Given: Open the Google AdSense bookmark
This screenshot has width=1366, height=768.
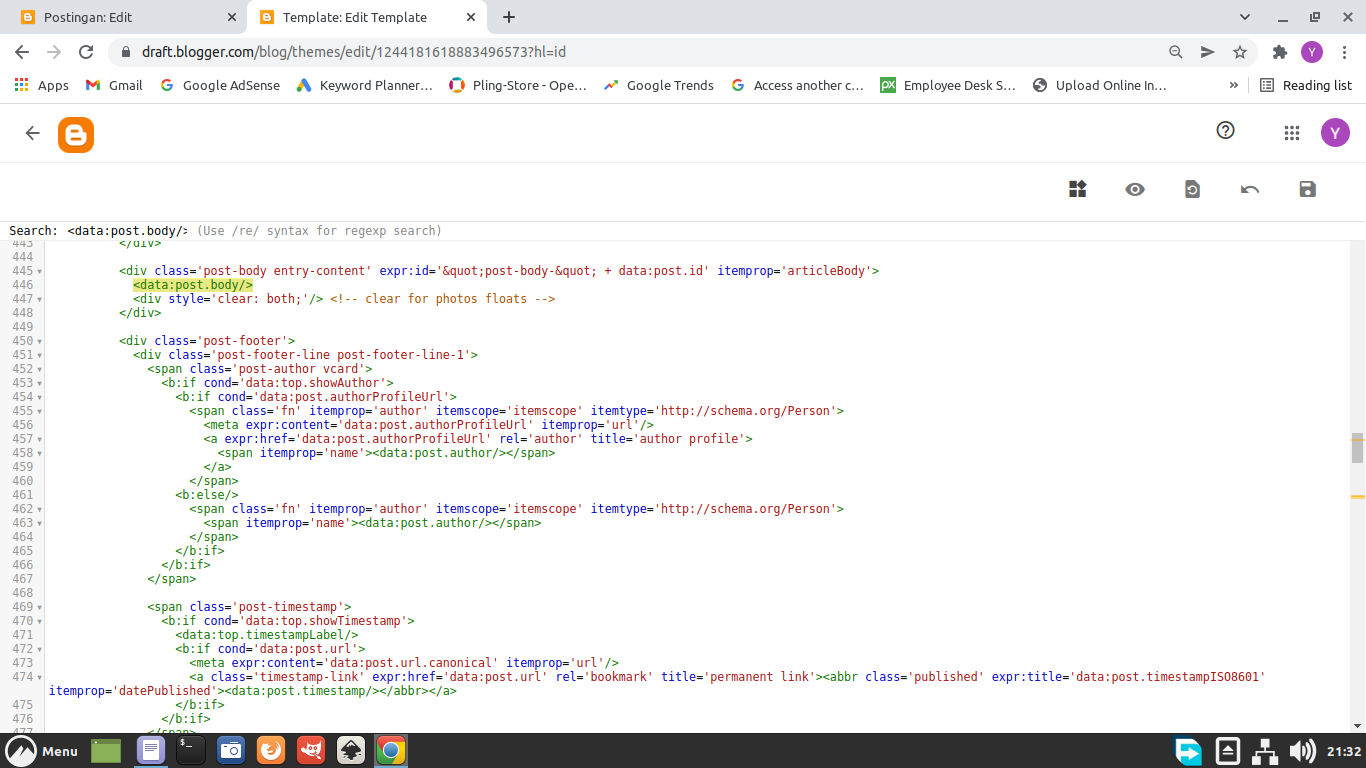Looking at the screenshot, I should click(x=220, y=85).
